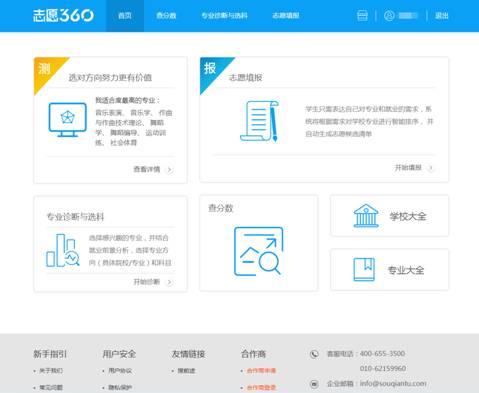Click the 志愿360 logo

click(x=63, y=15)
